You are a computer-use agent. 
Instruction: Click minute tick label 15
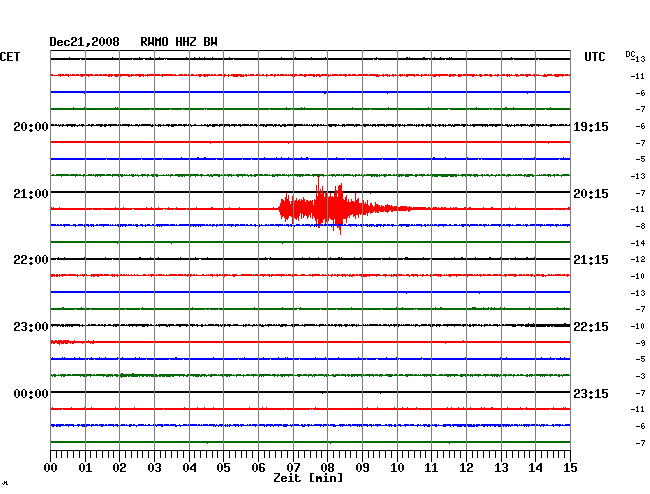(x=570, y=468)
